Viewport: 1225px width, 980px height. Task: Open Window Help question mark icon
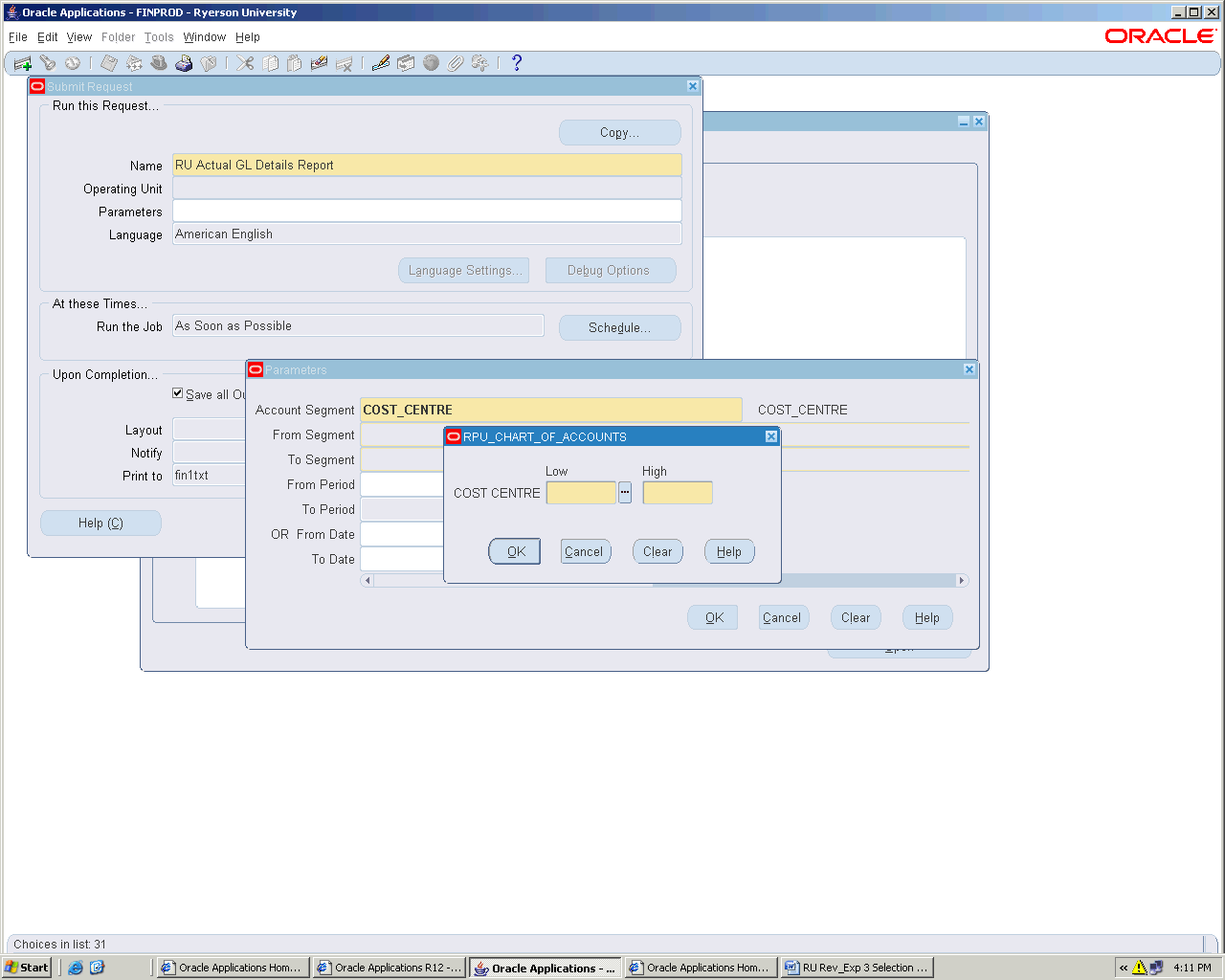pos(517,63)
